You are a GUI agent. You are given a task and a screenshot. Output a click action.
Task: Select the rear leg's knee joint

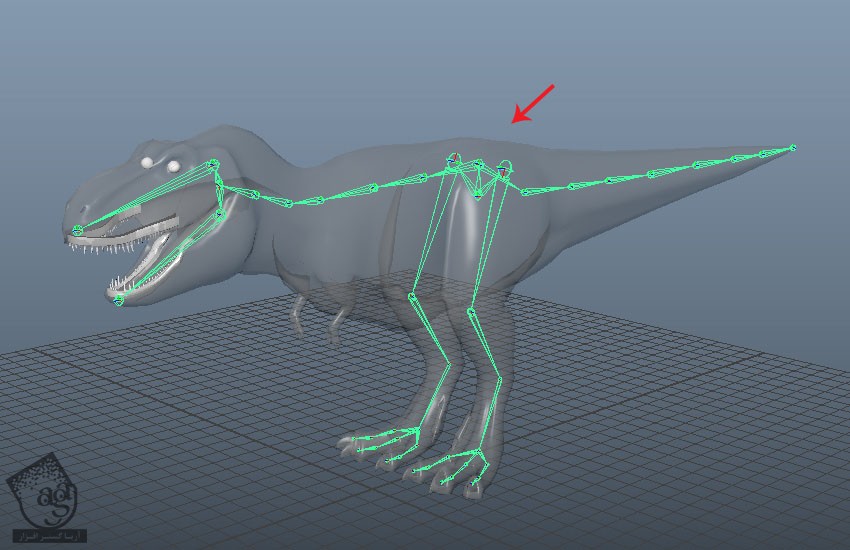point(470,312)
